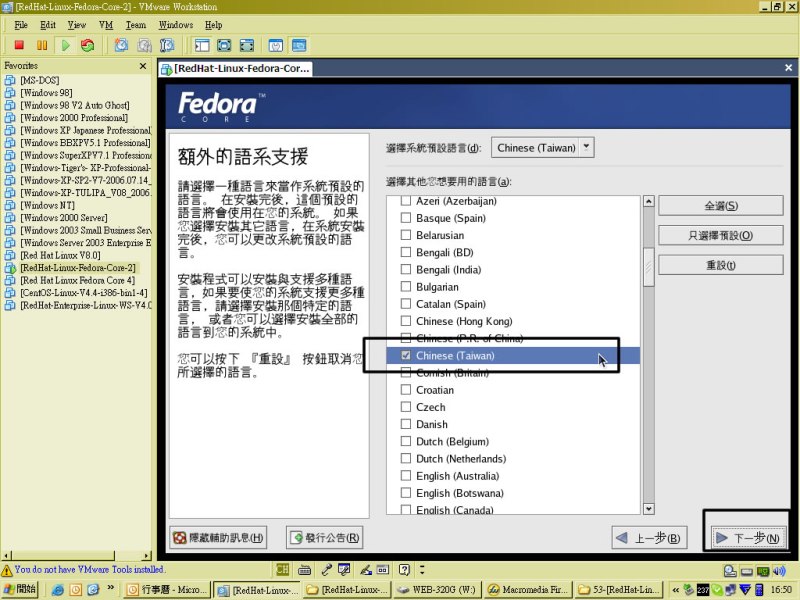Proceed with the 下一步(N) next button
Viewport: 800px width, 600px height.
tap(747, 538)
